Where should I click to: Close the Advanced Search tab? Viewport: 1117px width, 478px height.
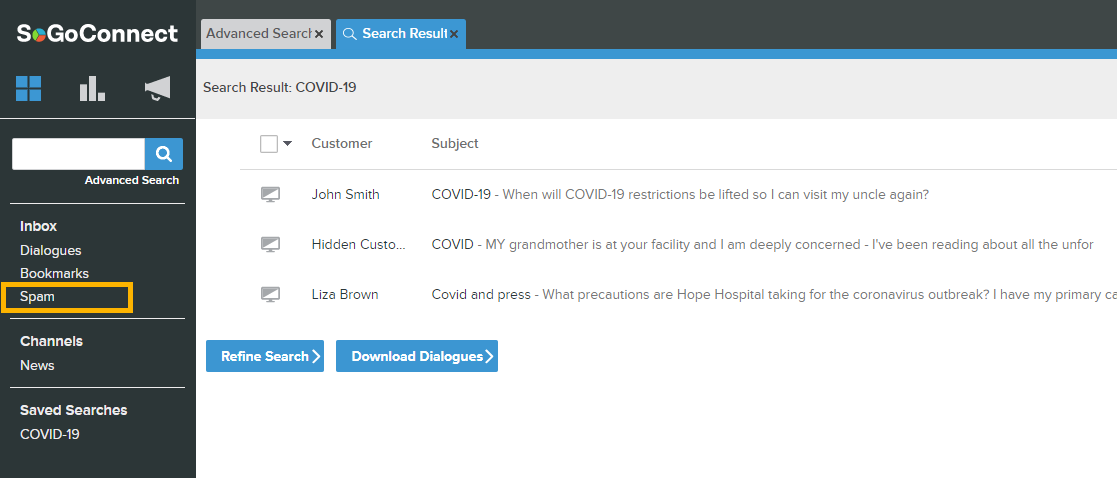[x=318, y=34]
